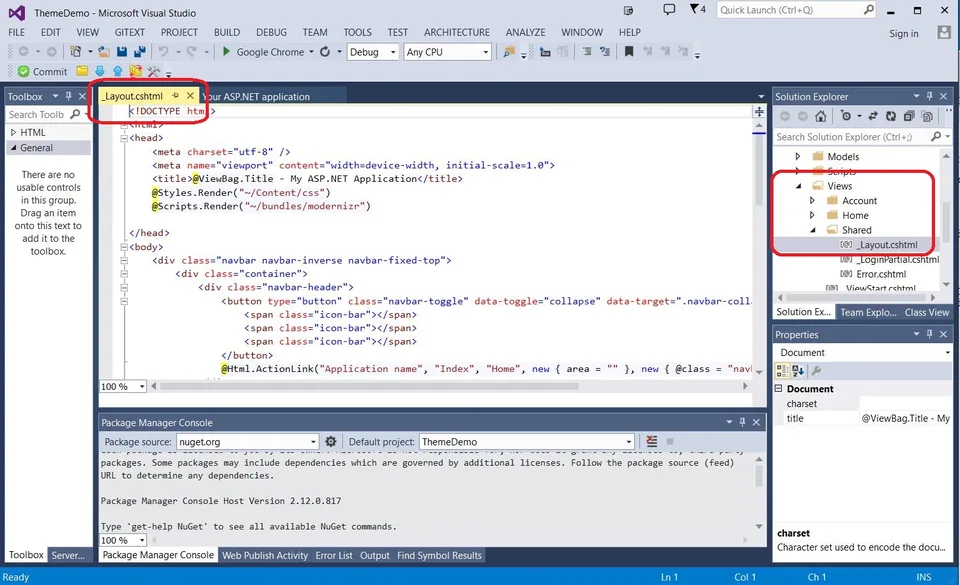This screenshot has height=585, width=960.
Task: Click the Package Manager Console settings gear
Action: tap(331, 442)
